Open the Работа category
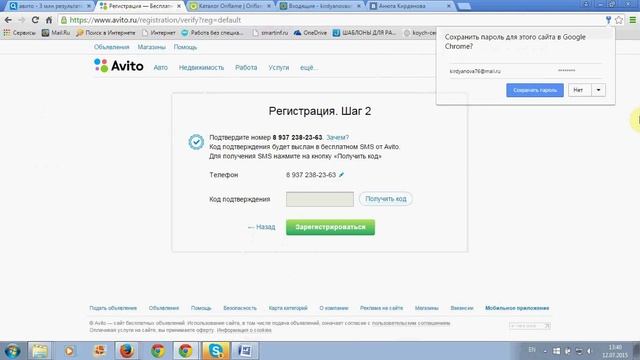 tap(246, 68)
